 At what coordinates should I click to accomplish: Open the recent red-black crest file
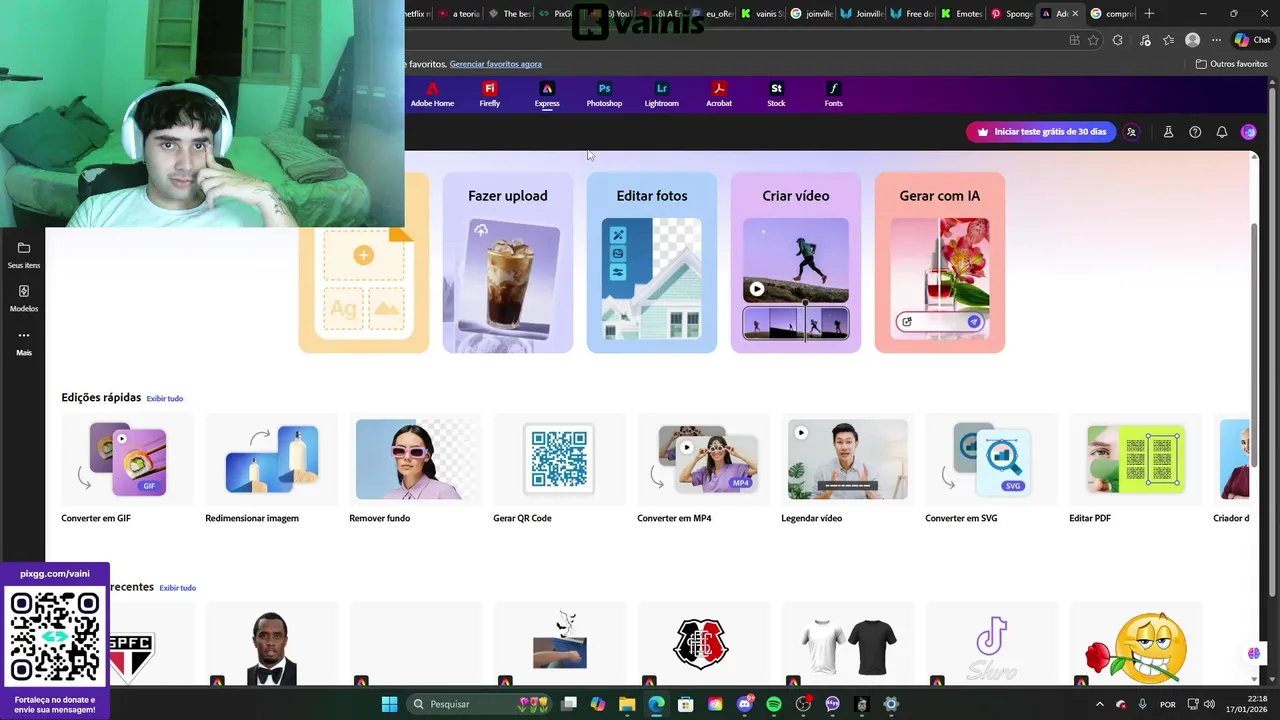(704, 645)
